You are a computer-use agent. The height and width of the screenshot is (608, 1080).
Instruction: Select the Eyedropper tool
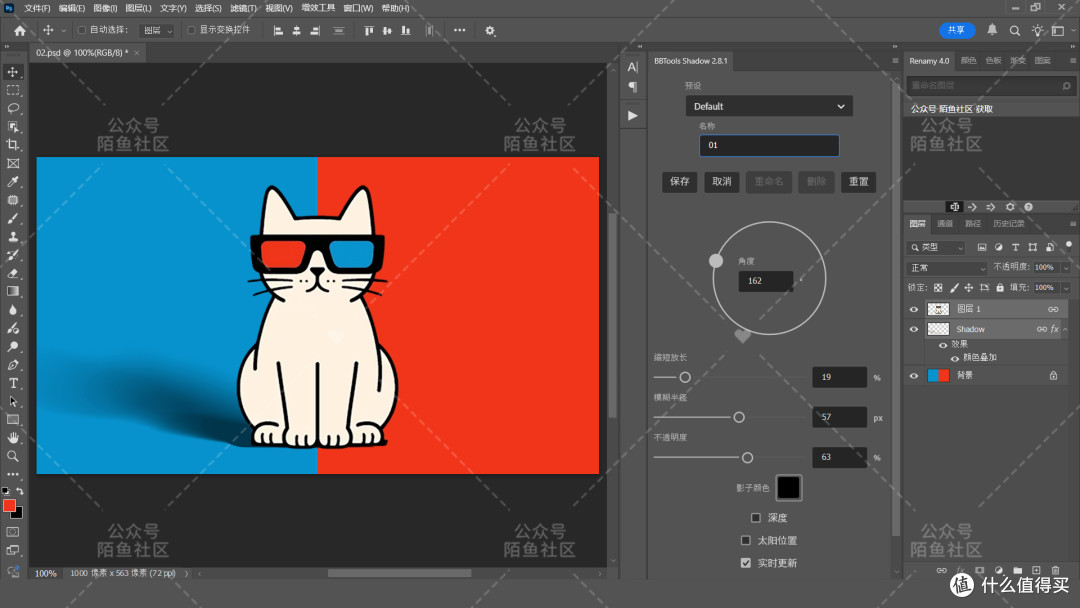click(13, 182)
